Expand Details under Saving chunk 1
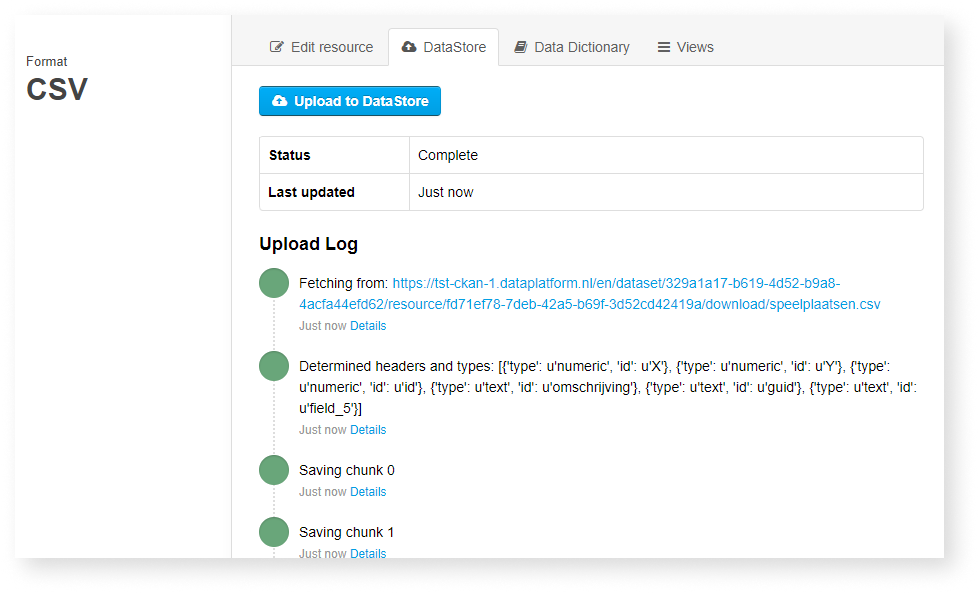The width and height of the screenshot is (979, 593). (x=368, y=554)
